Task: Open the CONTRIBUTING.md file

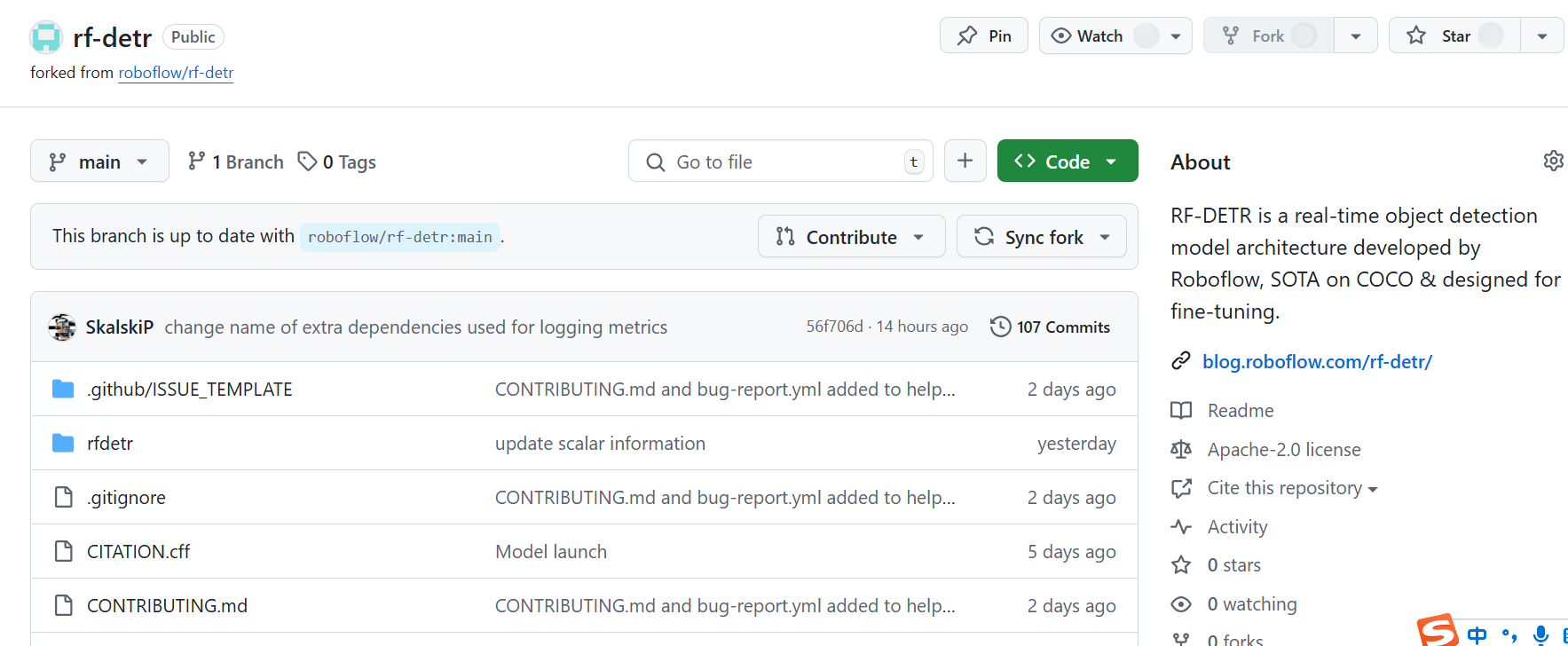Action: pos(167,606)
